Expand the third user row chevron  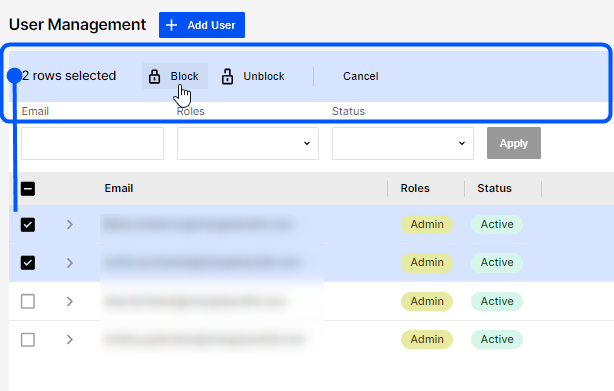[70, 301]
